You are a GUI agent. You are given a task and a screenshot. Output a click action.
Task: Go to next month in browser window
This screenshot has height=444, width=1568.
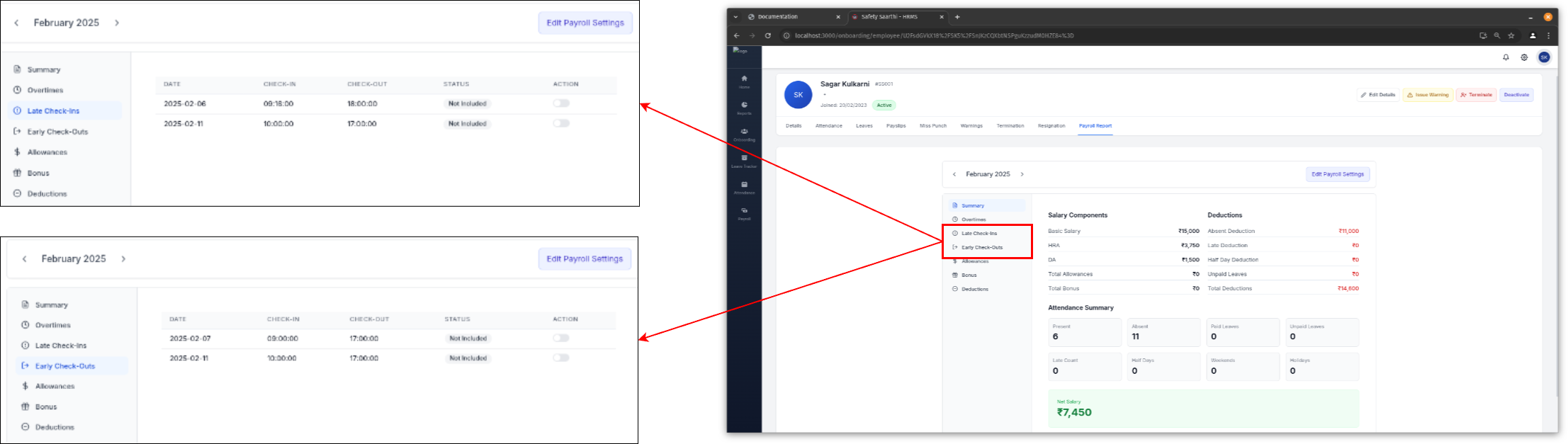(x=1022, y=174)
